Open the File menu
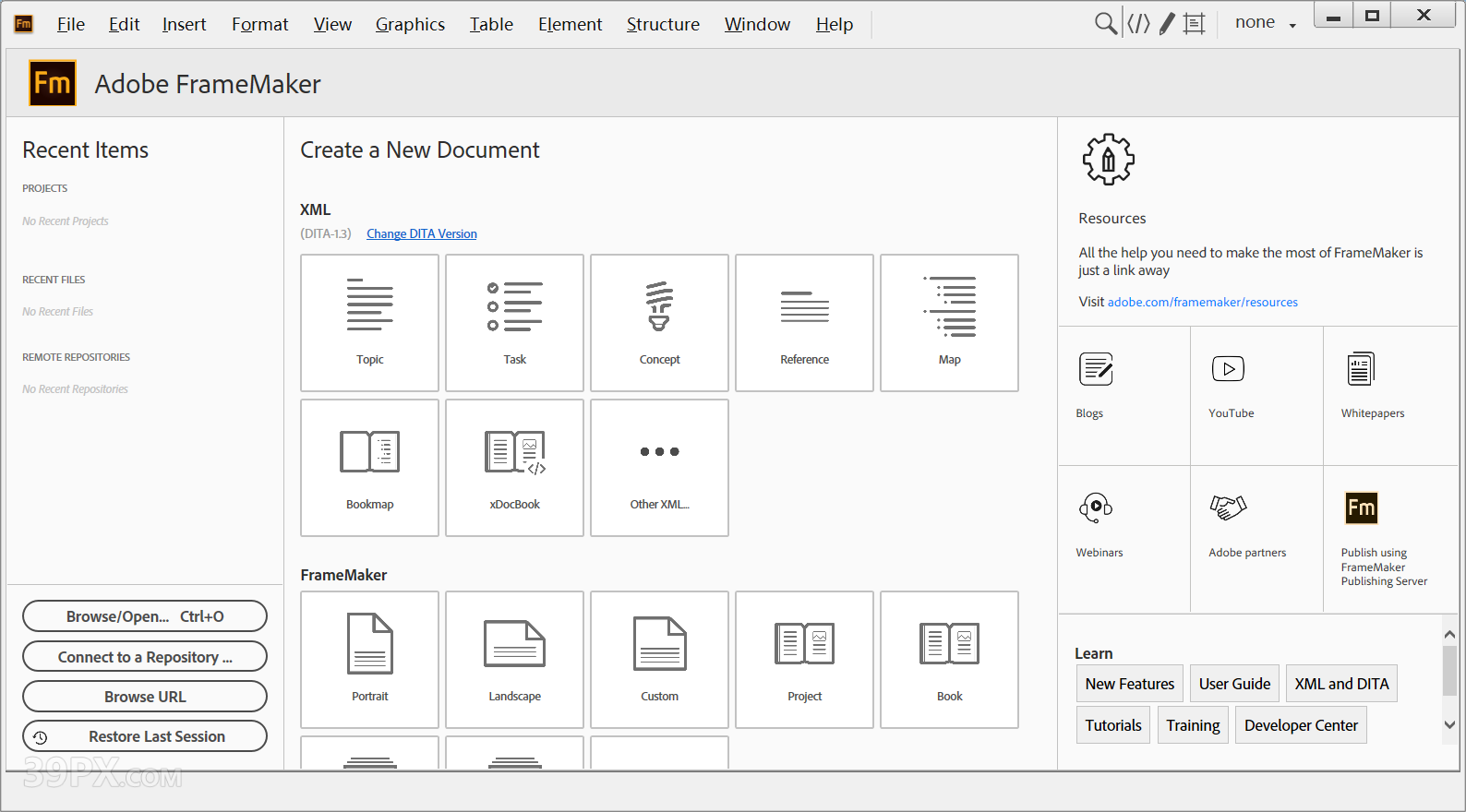 pos(71,24)
